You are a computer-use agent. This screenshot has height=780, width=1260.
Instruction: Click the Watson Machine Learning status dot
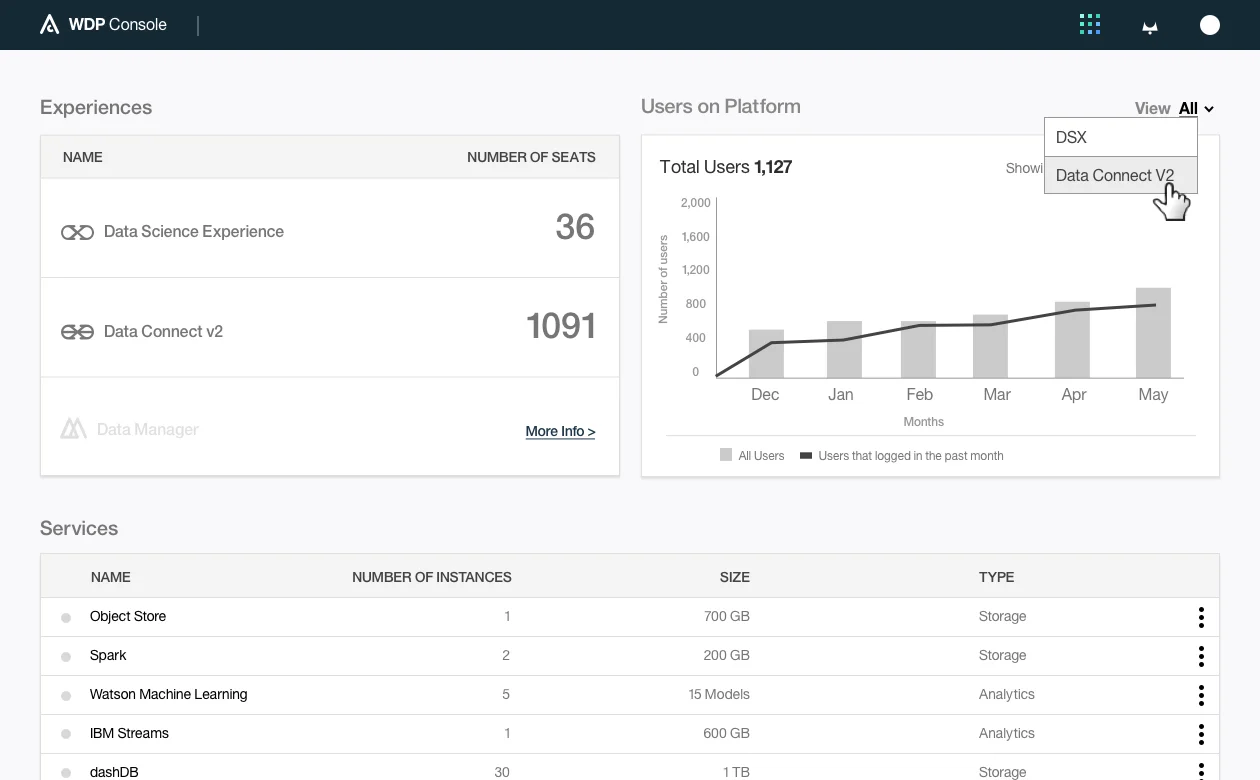(x=66, y=696)
